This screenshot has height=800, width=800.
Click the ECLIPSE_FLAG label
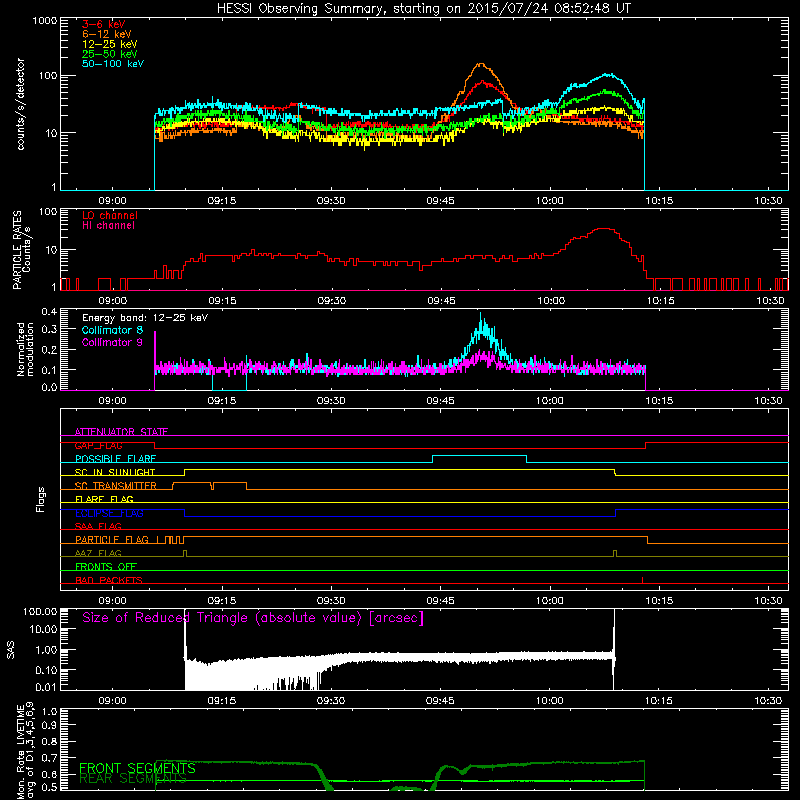click(109, 513)
